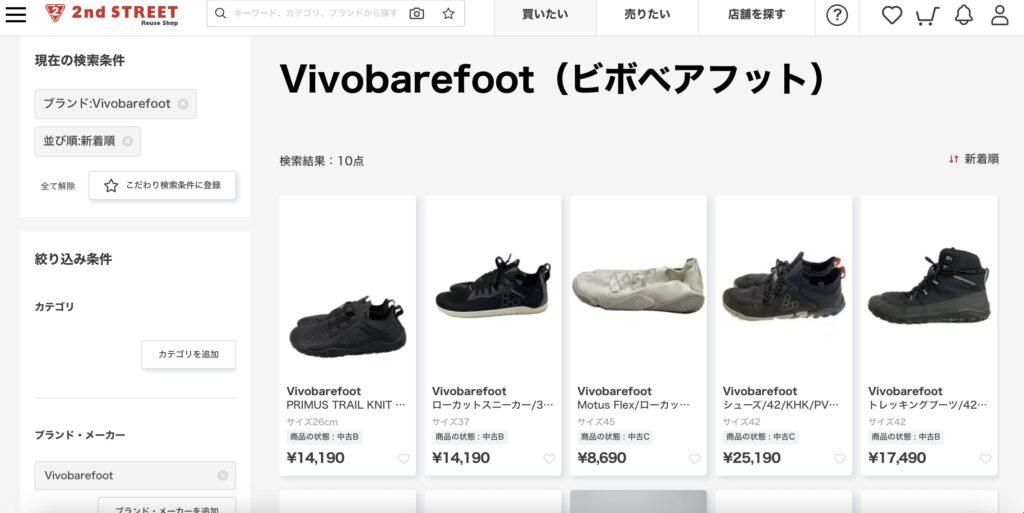This screenshot has height=513, width=1024.
Task: Click the 店舗を探す tab
Action: pyautogui.click(x=756, y=14)
